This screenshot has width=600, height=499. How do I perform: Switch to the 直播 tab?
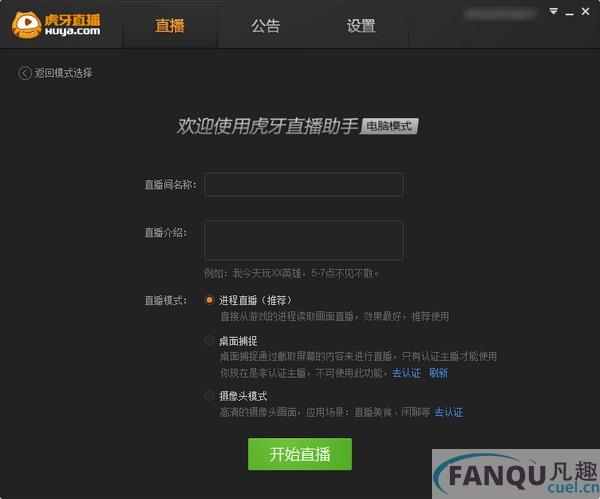pos(170,26)
